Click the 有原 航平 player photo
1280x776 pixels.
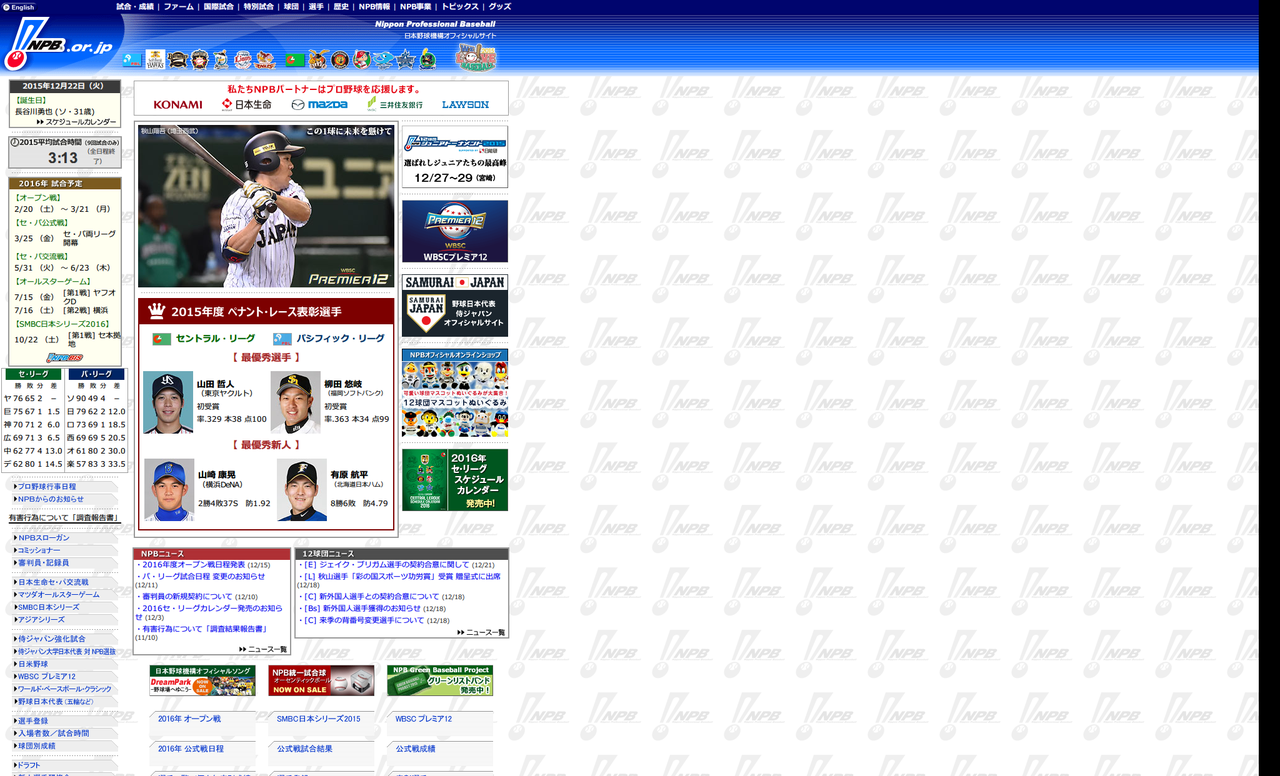[x=302, y=490]
